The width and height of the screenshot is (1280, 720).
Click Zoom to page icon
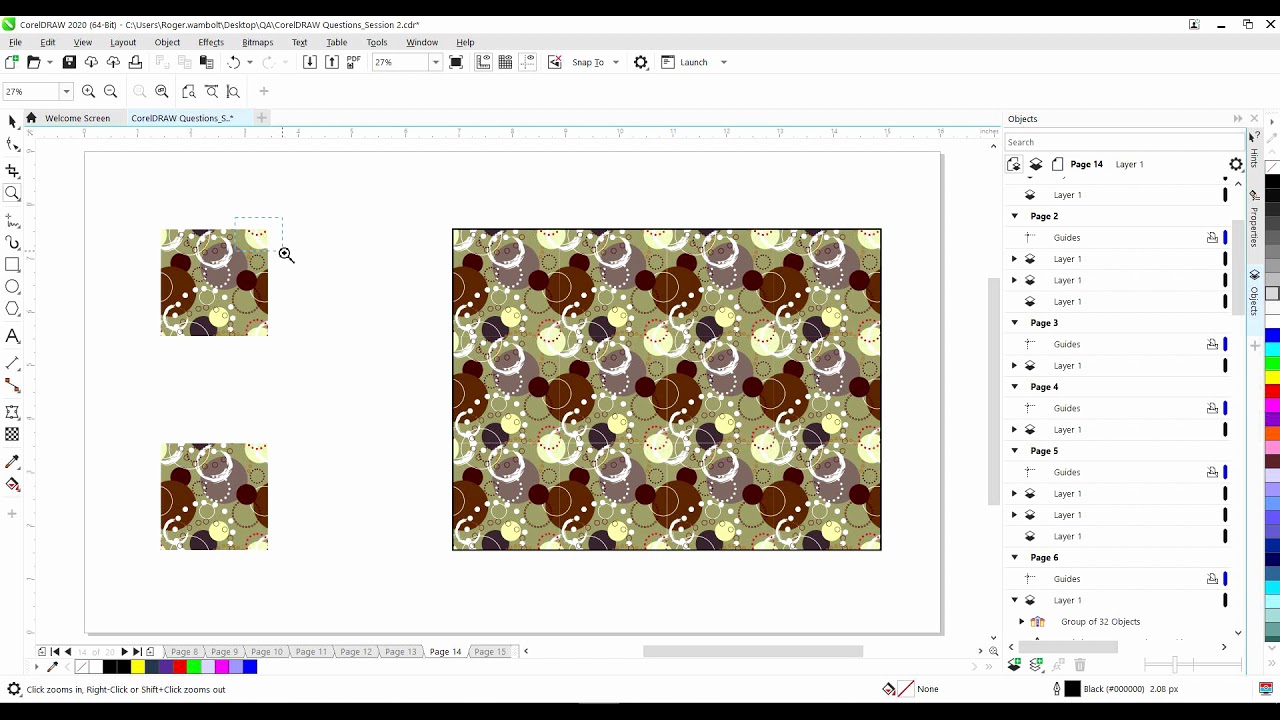click(189, 91)
